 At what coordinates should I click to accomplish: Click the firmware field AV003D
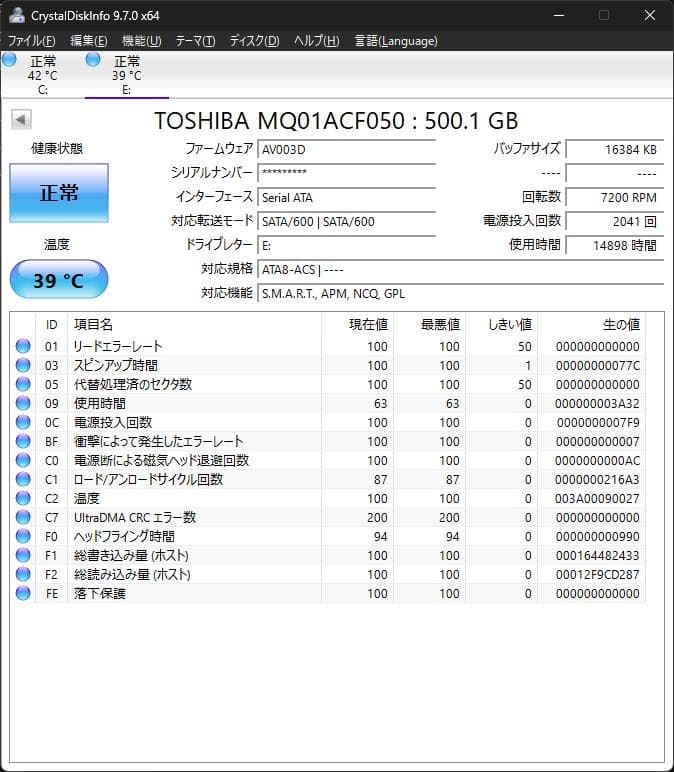tap(347, 149)
